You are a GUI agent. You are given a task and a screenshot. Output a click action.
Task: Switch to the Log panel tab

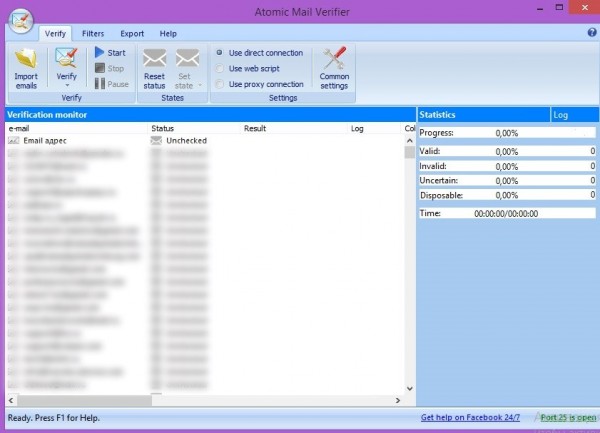pyautogui.click(x=575, y=115)
